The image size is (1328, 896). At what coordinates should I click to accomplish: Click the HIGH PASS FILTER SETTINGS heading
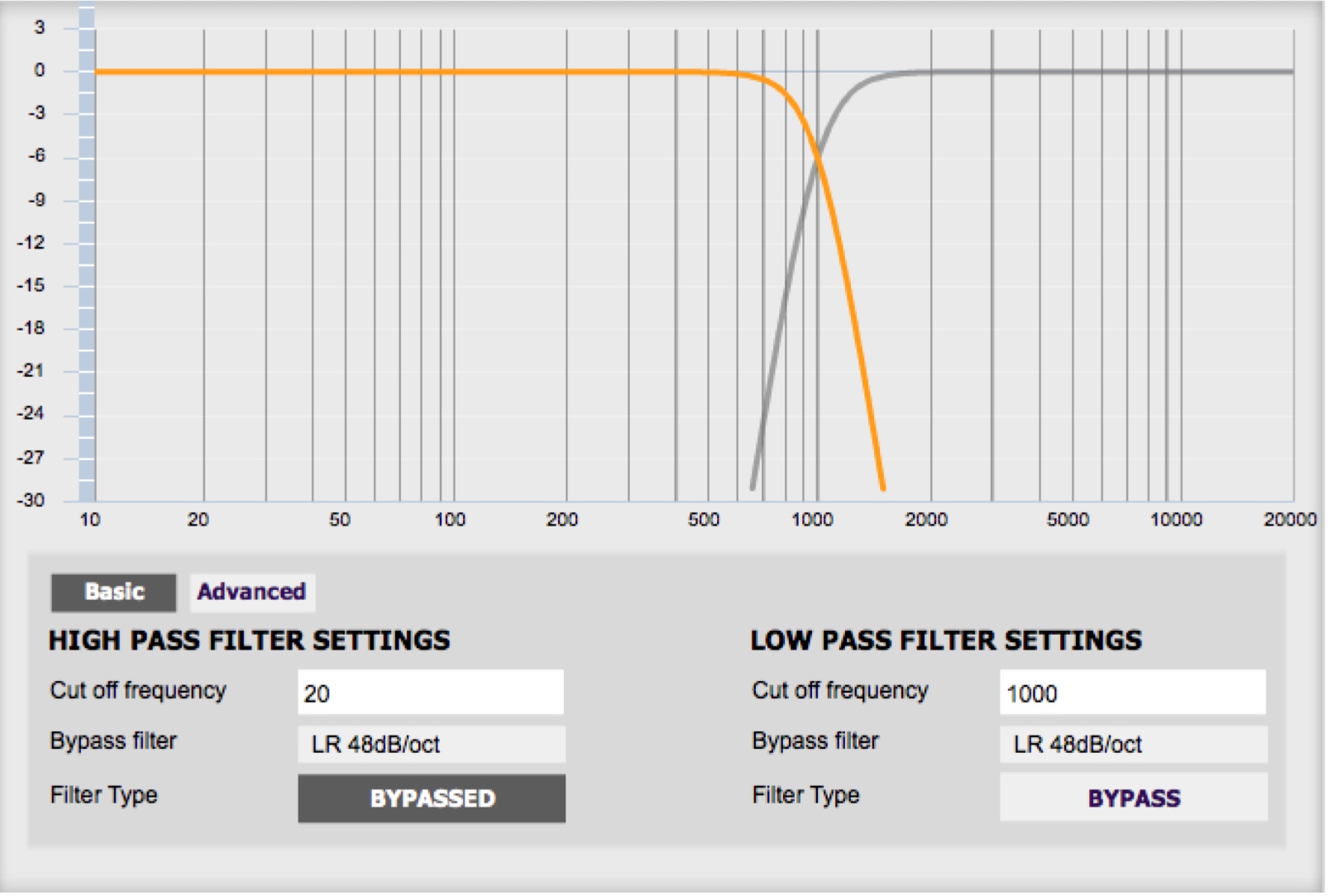coord(249,641)
